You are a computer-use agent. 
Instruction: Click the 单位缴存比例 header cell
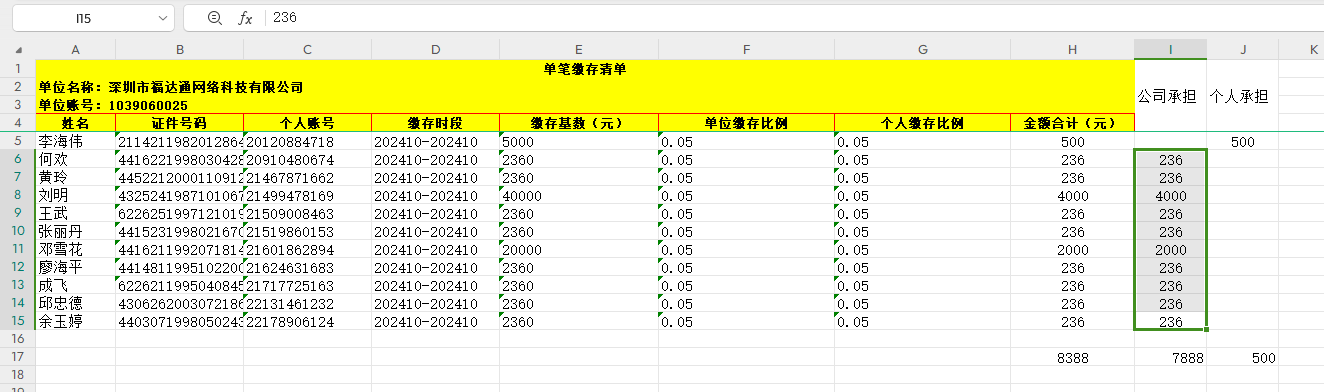[x=746, y=123]
